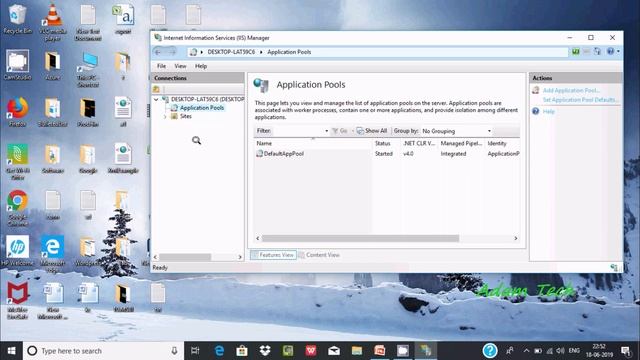Screen dimensions: 640x360
Task: Open the Firefox desktop shortcut
Action: pyautogui.click(x=17, y=112)
